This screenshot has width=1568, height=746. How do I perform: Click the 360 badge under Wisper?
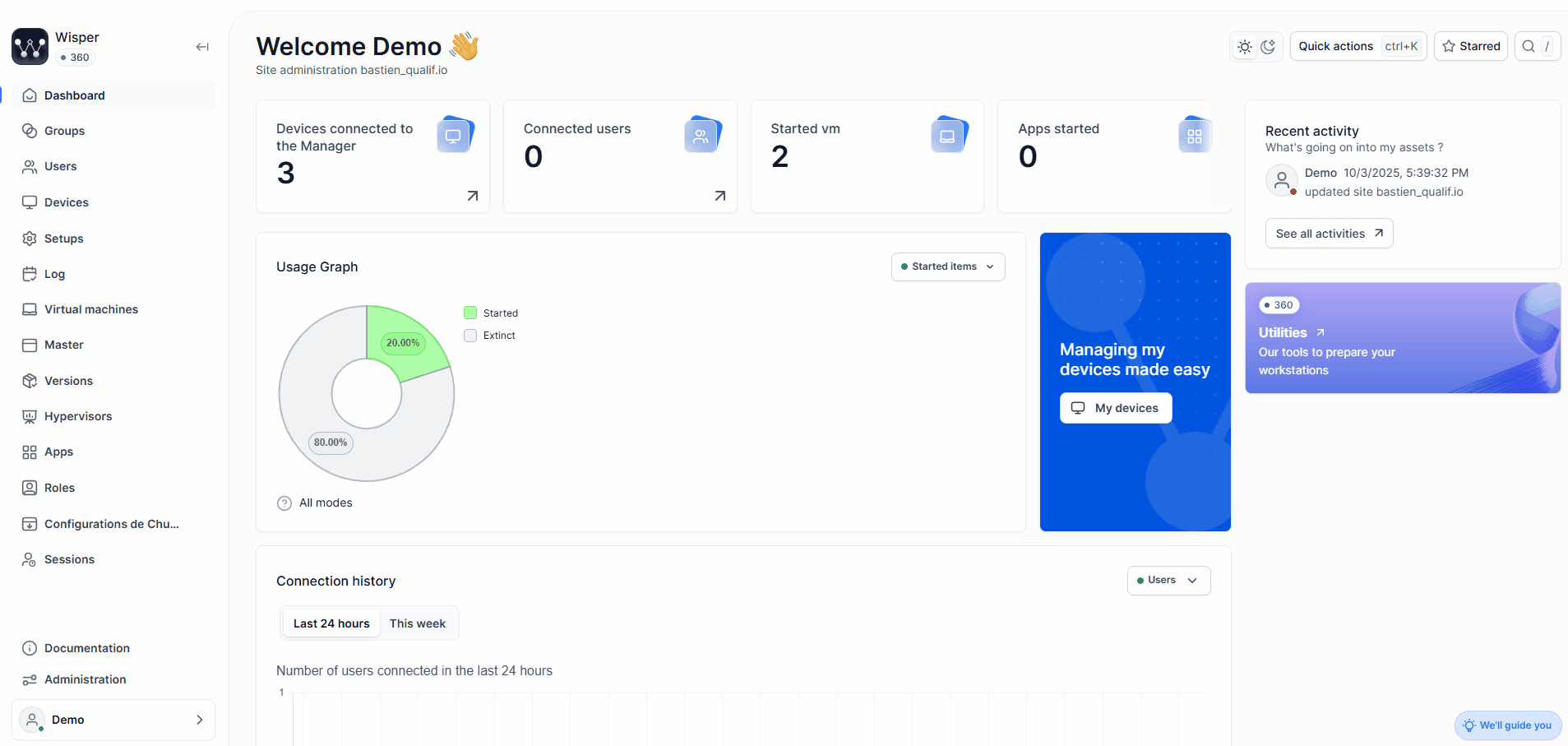tap(76, 58)
